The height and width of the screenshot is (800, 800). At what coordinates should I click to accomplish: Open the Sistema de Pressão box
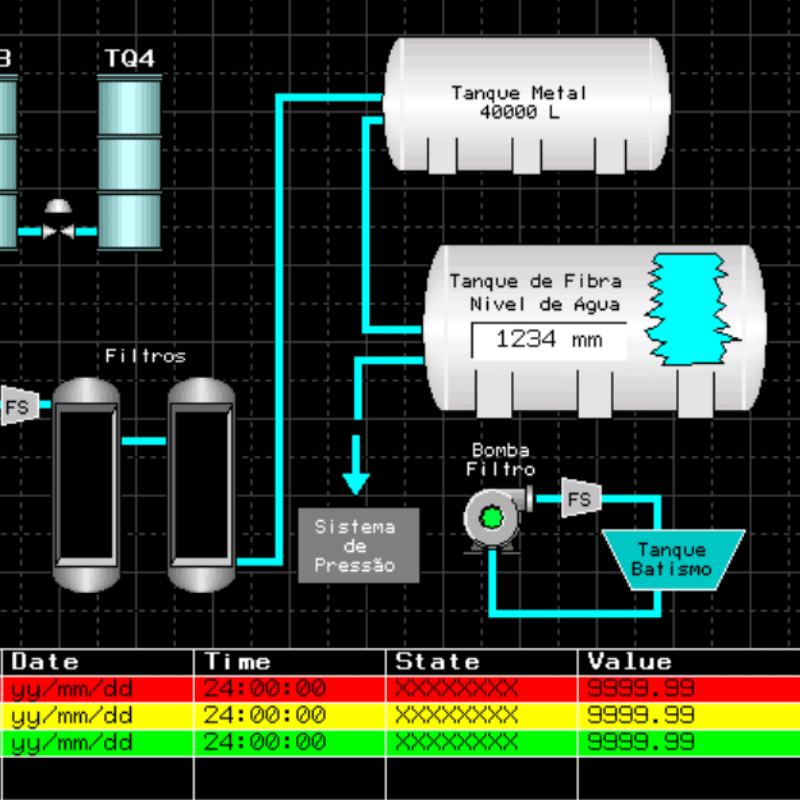359,545
